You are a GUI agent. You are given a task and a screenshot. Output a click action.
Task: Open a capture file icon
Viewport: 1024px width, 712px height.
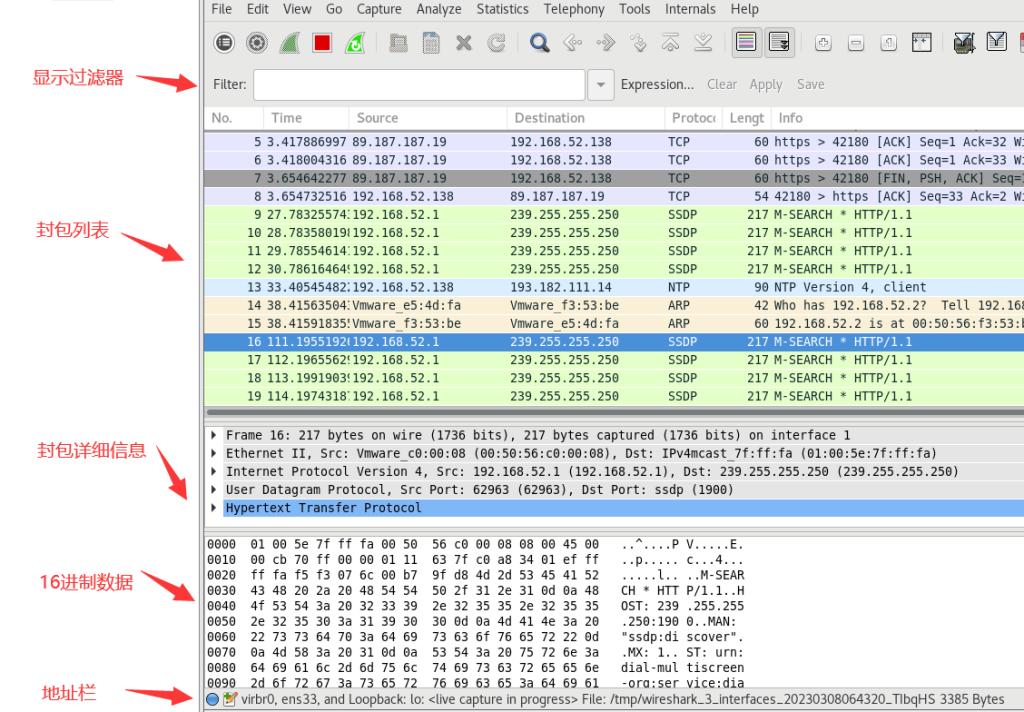[x=398, y=43]
